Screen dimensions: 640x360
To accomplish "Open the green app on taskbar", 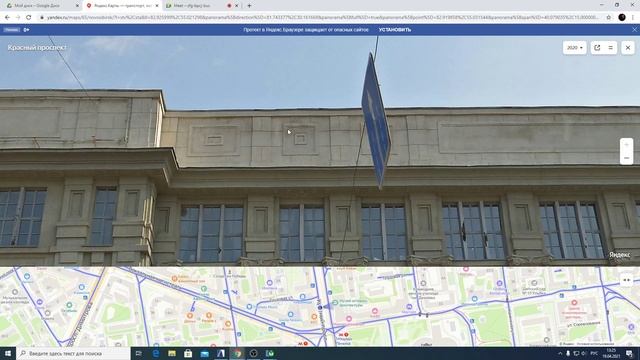I will (270, 353).
